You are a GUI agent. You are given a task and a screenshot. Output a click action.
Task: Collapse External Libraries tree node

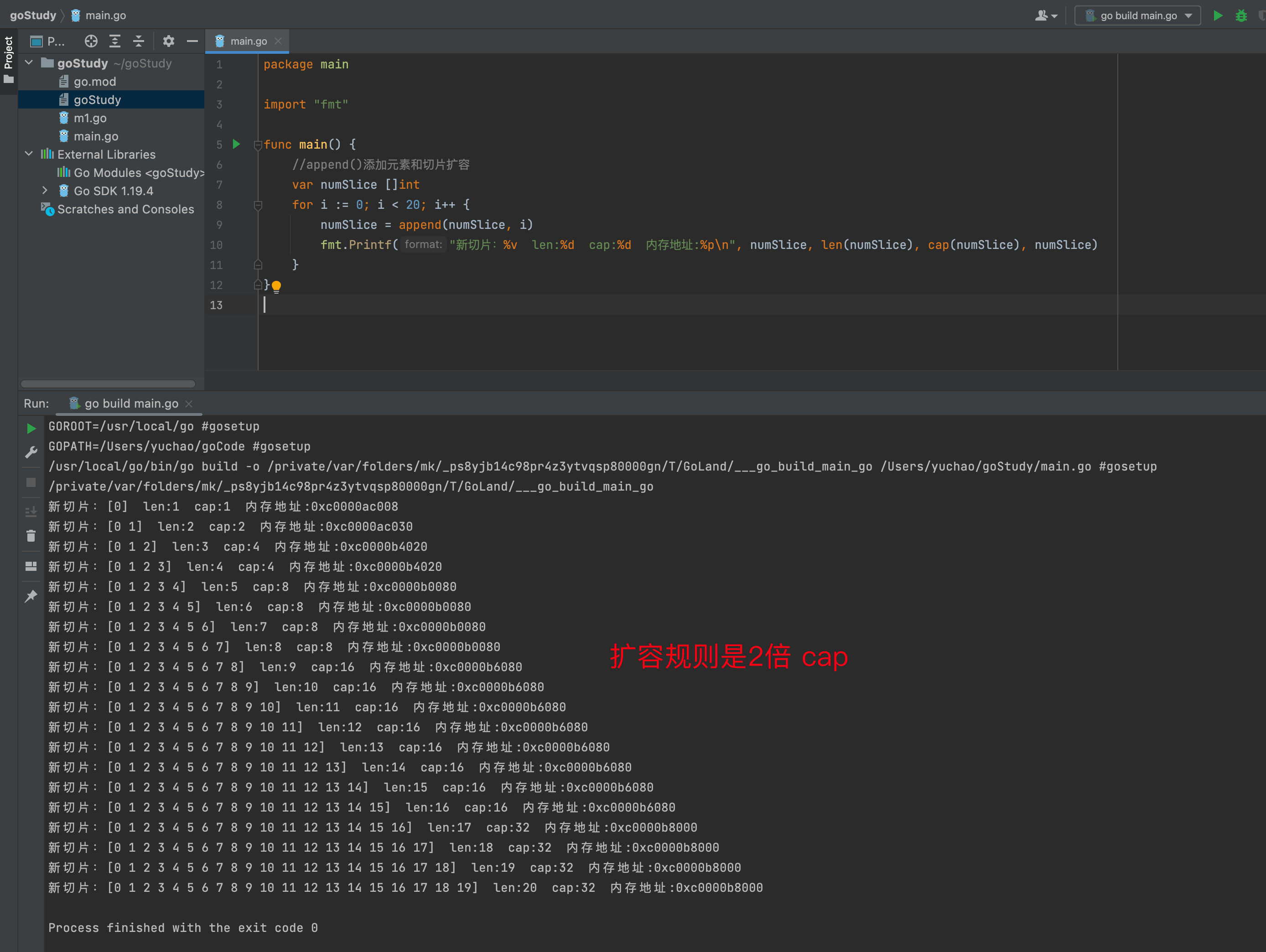(29, 154)
